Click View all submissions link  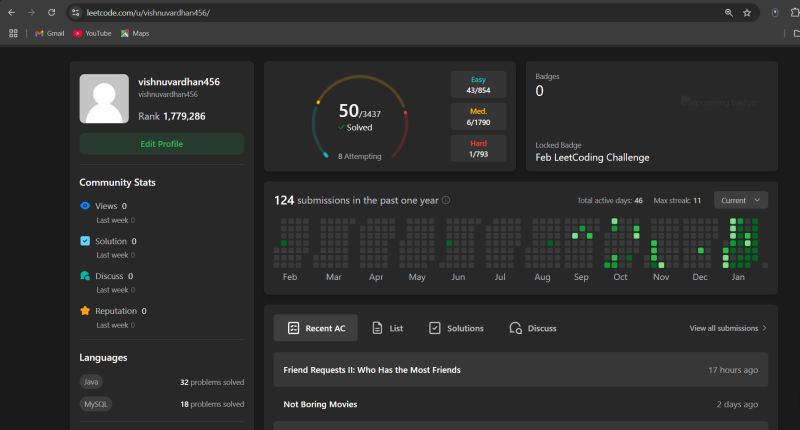click(728, 328)
